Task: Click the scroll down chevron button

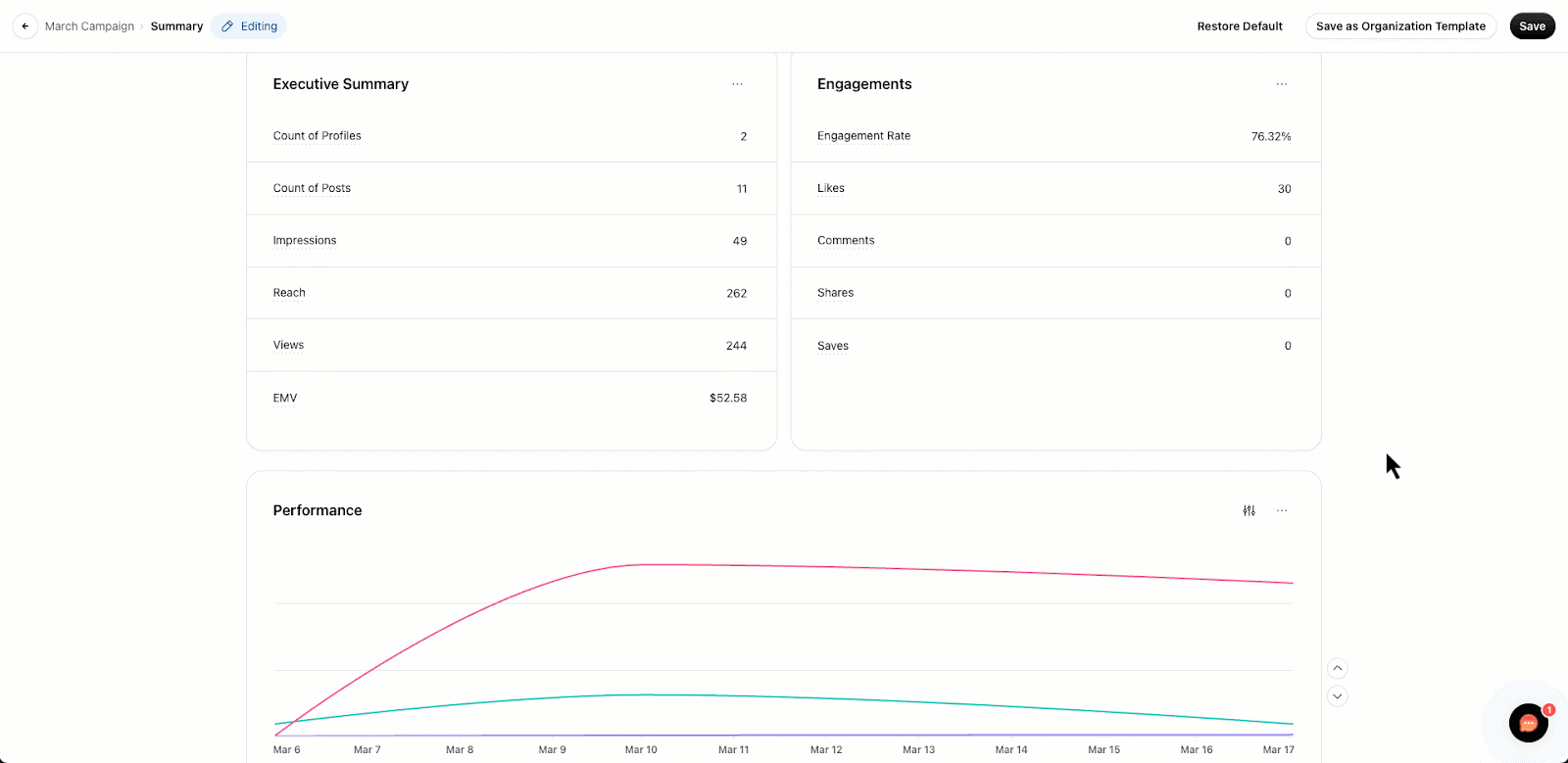Action: [1338, 696]
